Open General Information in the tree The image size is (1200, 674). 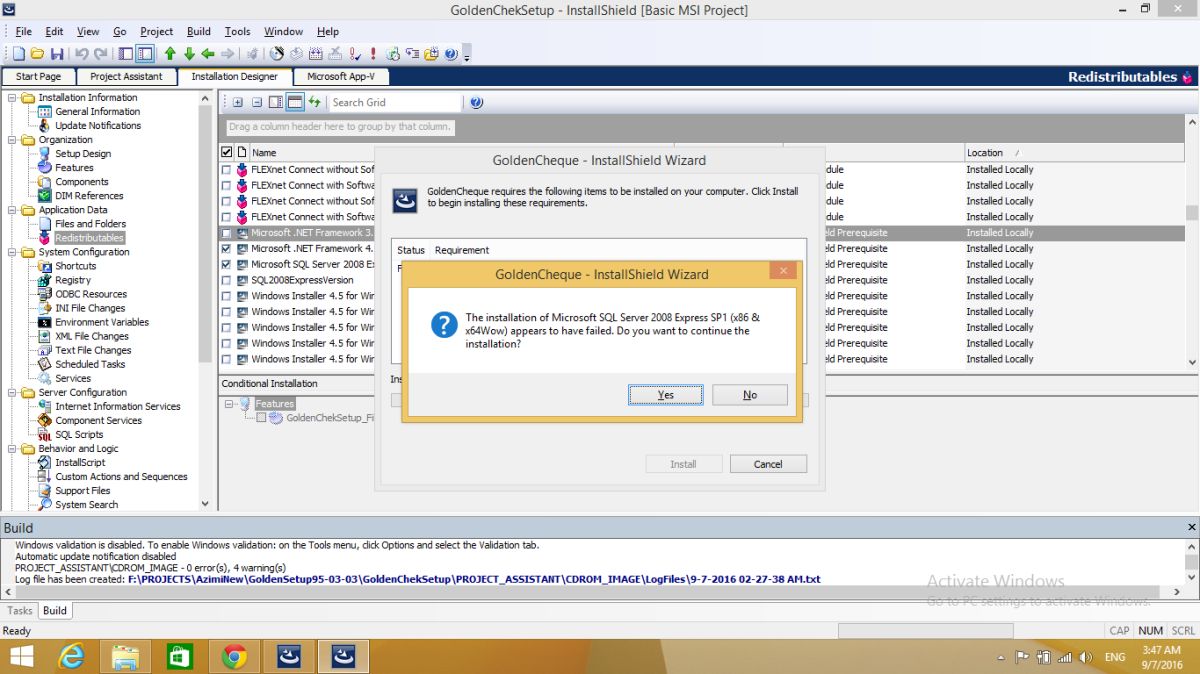(97, 112)
